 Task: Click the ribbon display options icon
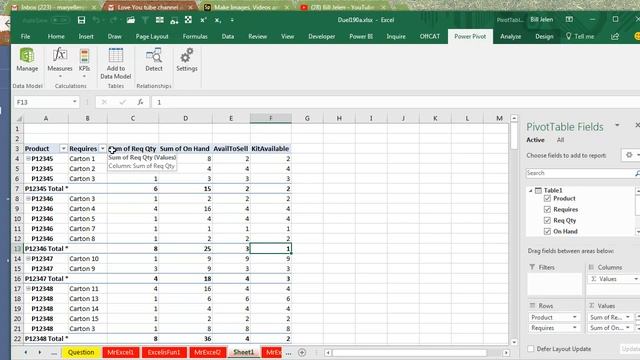[x=569, y=20]
